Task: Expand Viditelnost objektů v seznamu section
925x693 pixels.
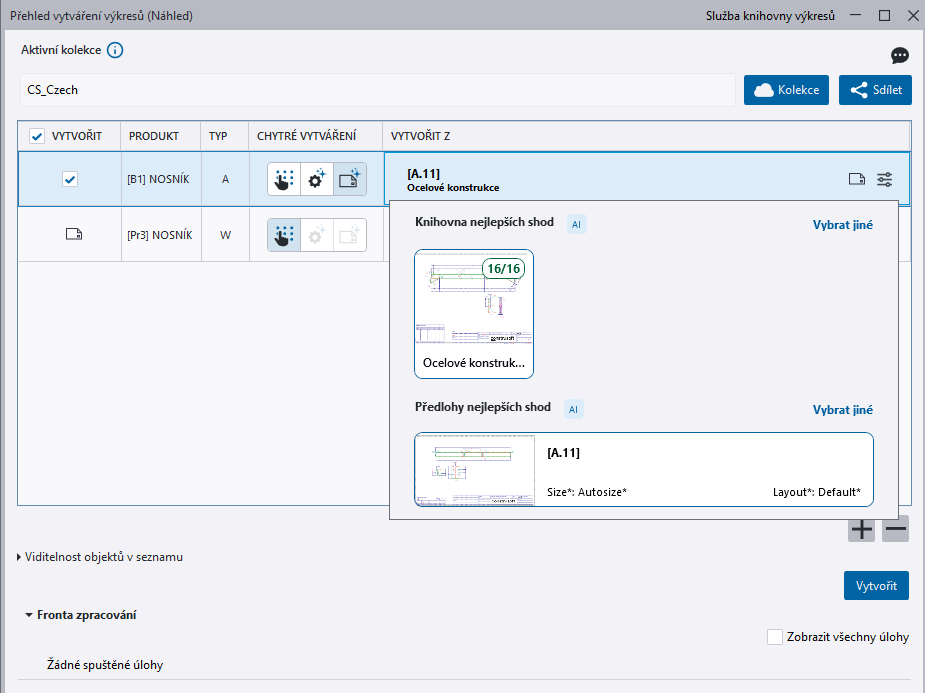Action: pos(20,557)
